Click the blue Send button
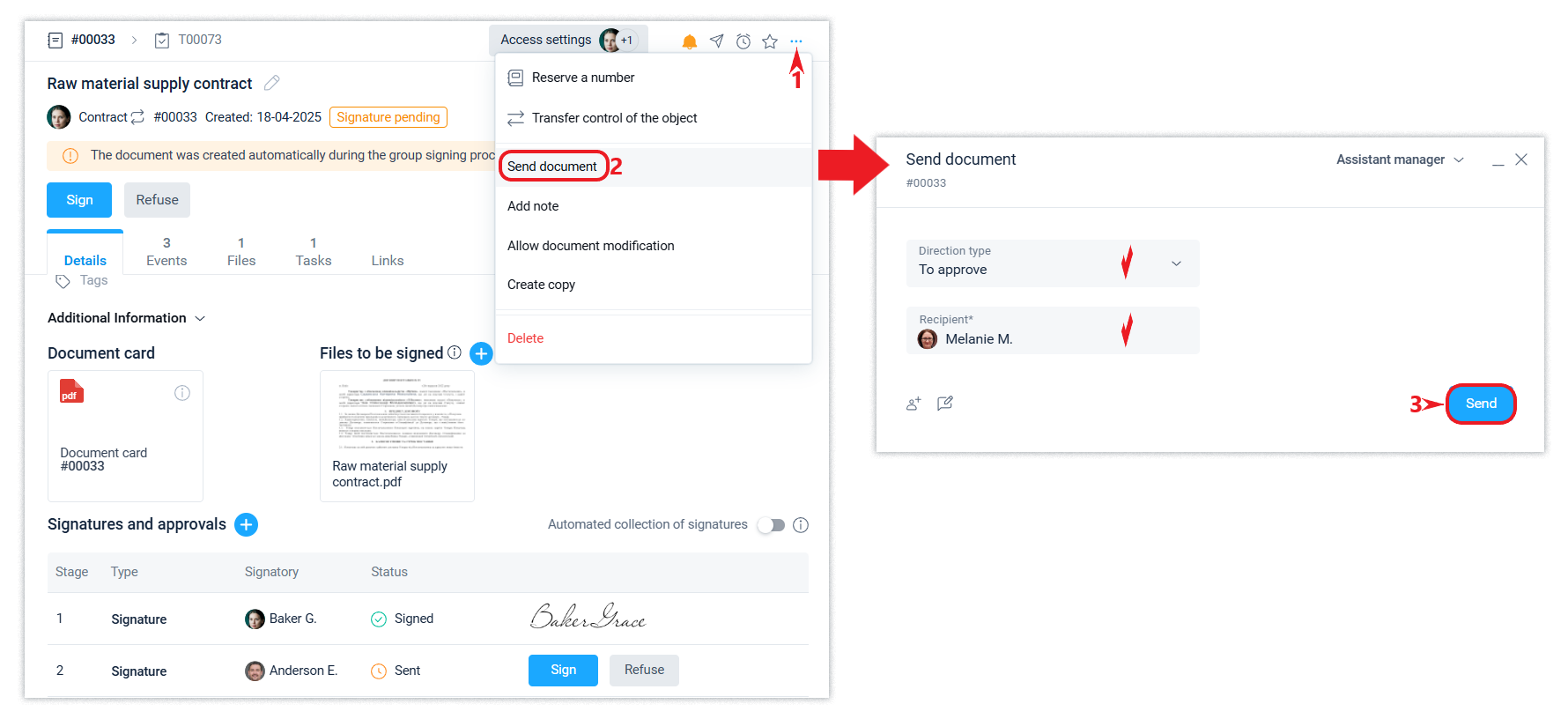1568x719 pixels. [x=1481, y=404]
